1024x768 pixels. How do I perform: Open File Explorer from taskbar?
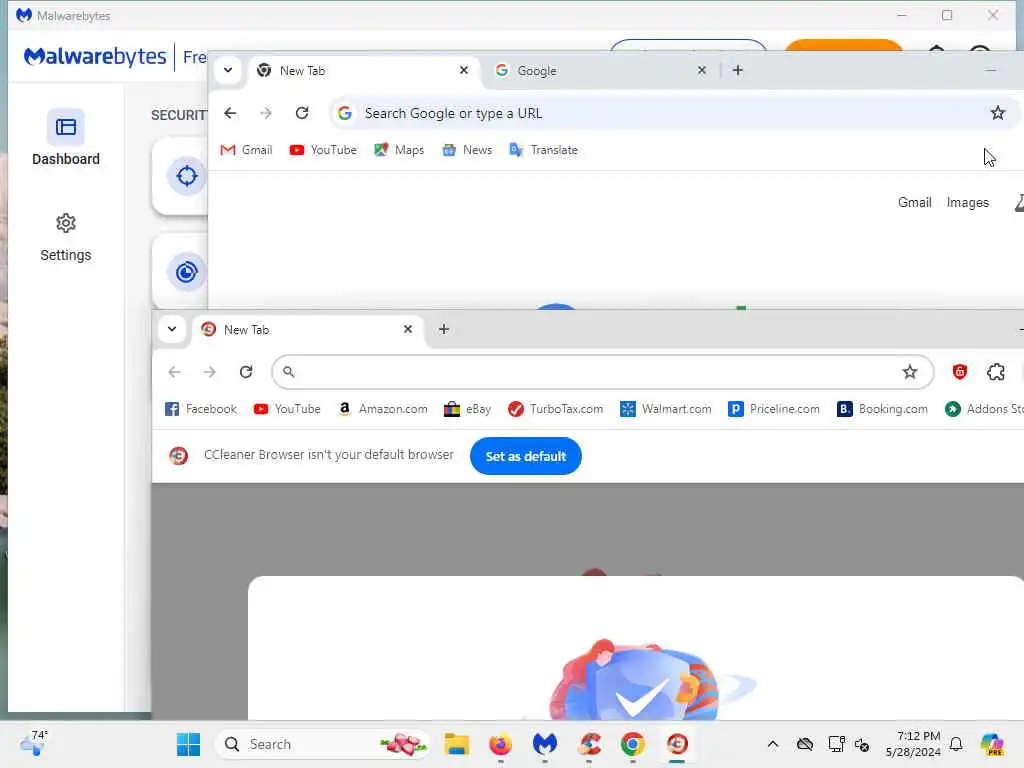[456, 744]
